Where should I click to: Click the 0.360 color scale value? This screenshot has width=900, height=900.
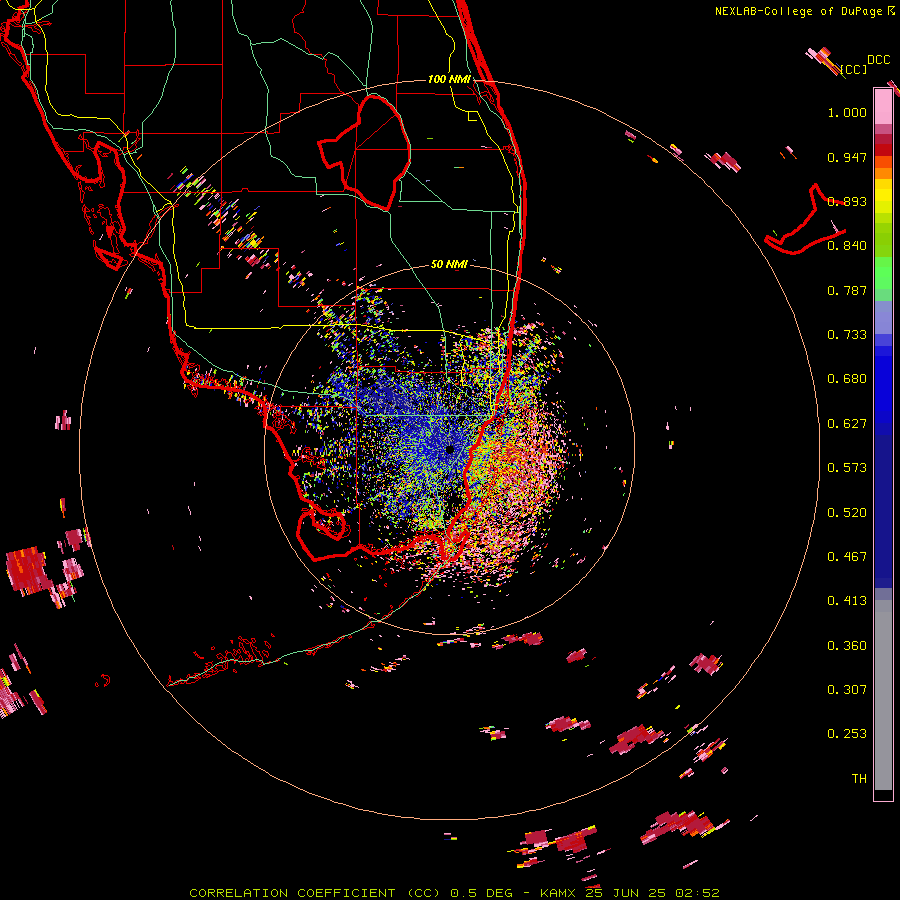tap(847, 645)
